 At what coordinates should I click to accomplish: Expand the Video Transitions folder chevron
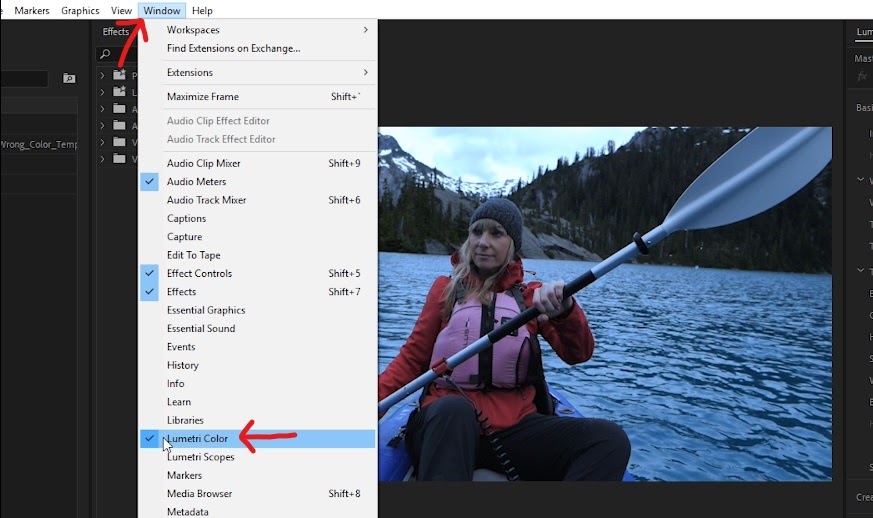102,159
